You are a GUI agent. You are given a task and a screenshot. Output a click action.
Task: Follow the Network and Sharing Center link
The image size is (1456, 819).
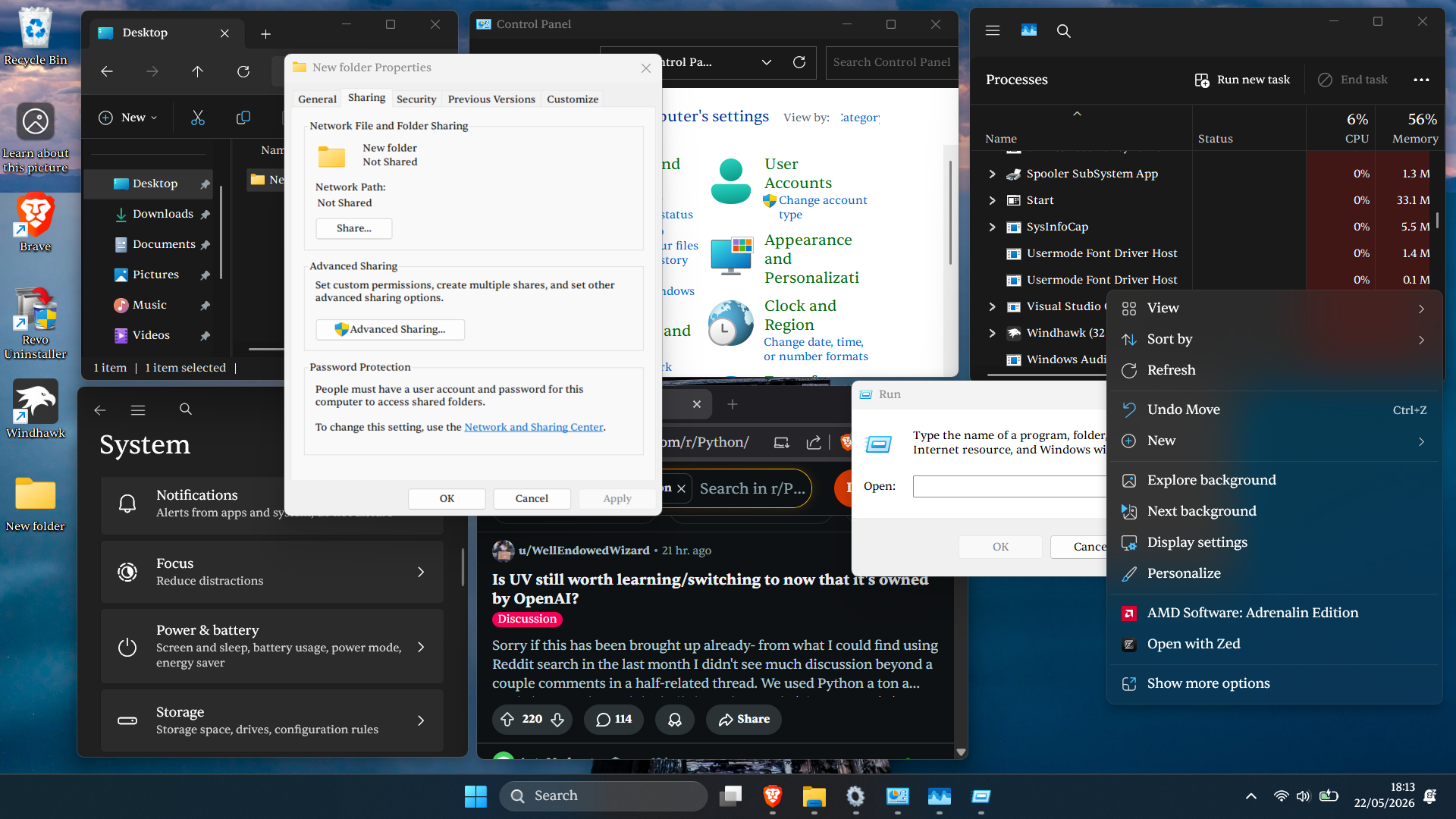[x=534, y=427]
